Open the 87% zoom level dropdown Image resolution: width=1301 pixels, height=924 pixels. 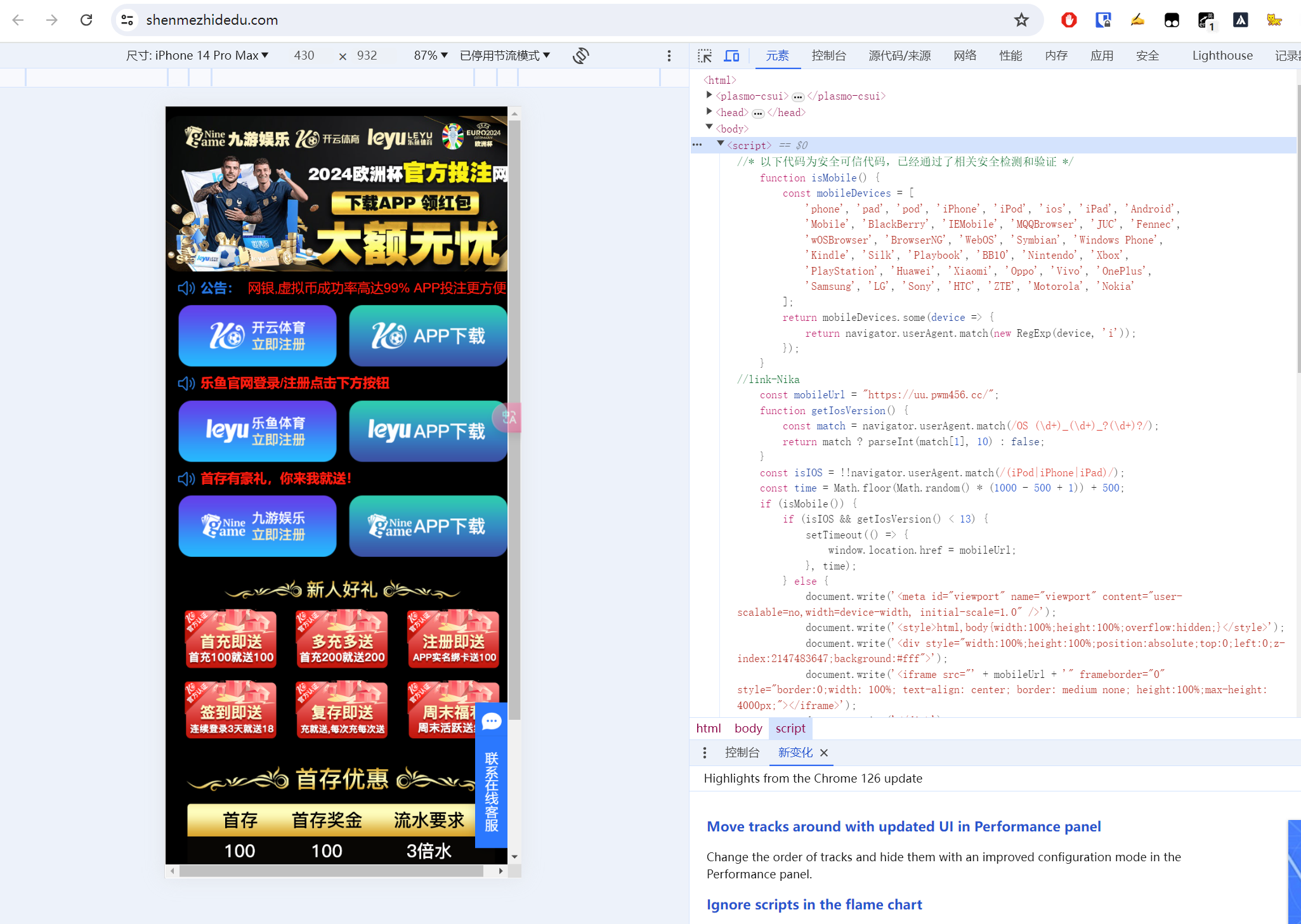point(431,56)
